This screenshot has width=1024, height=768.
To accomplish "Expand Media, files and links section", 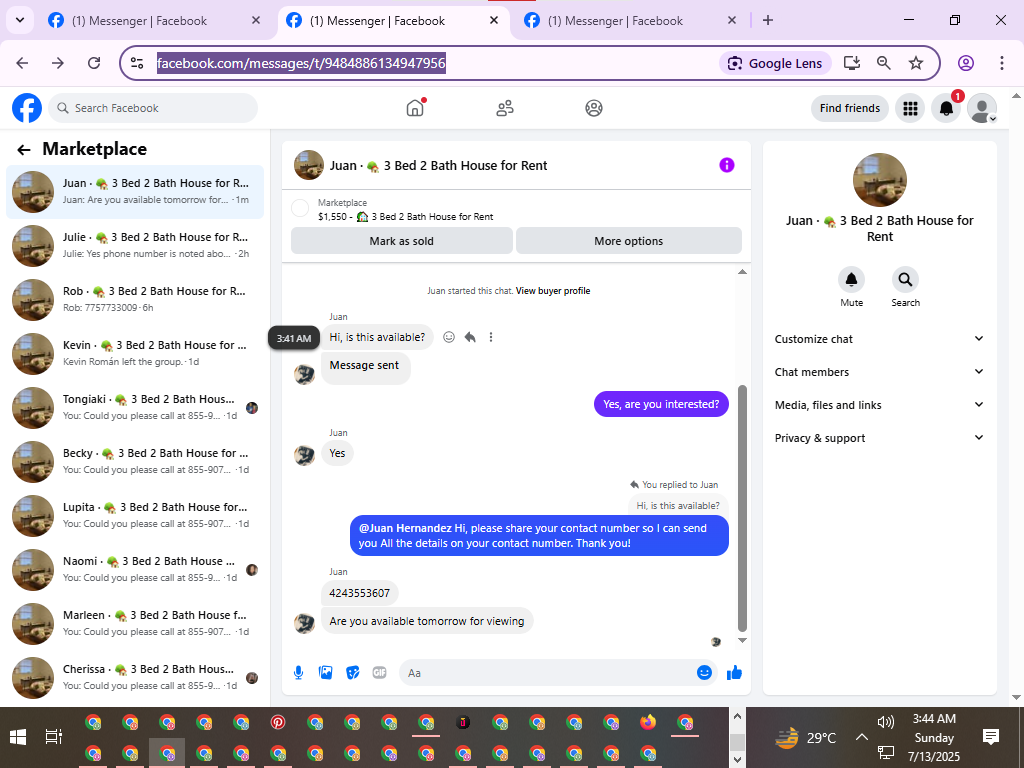I will coord(879,405).
